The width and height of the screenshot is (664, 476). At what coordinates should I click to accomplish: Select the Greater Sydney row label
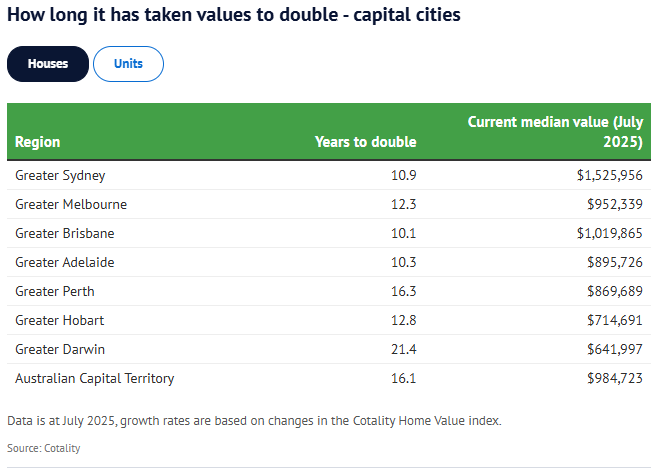60,175
